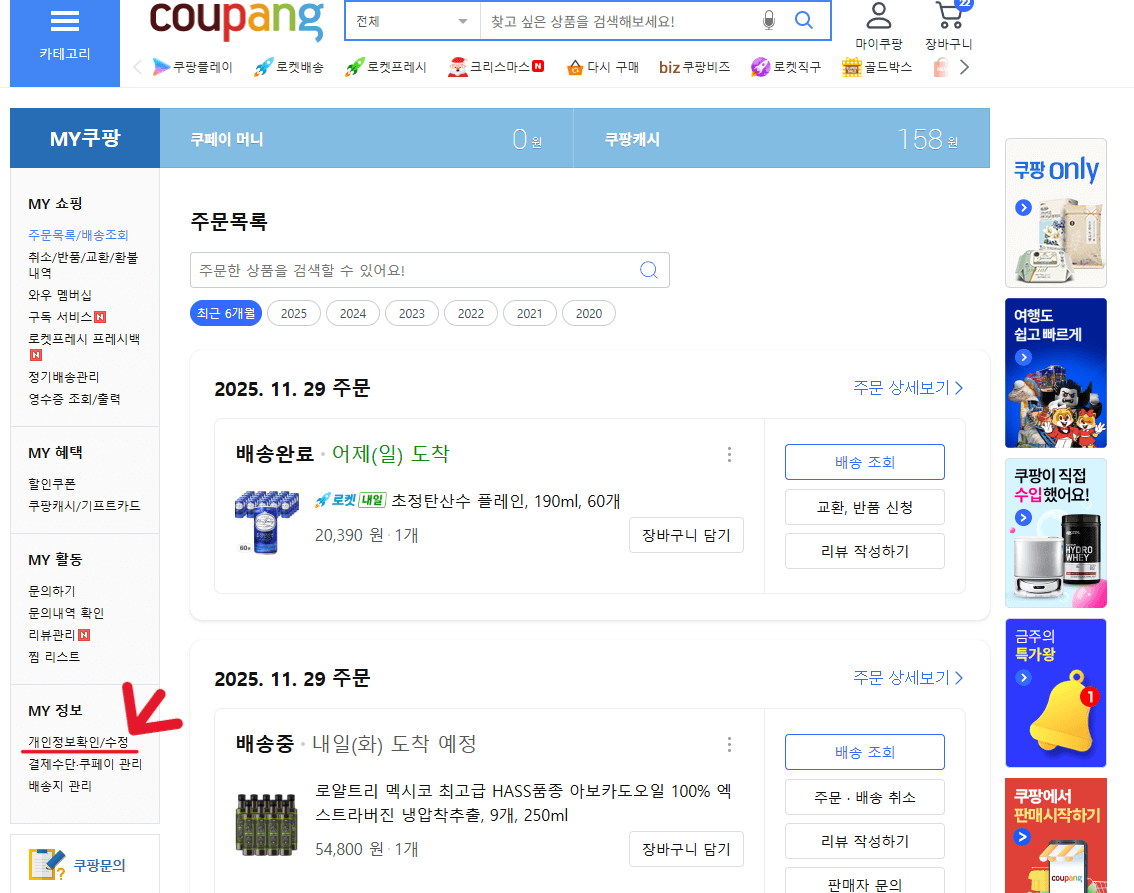1134x893 pixels.
Task: Select the 2020 year filter
Action: click(589, 313)
